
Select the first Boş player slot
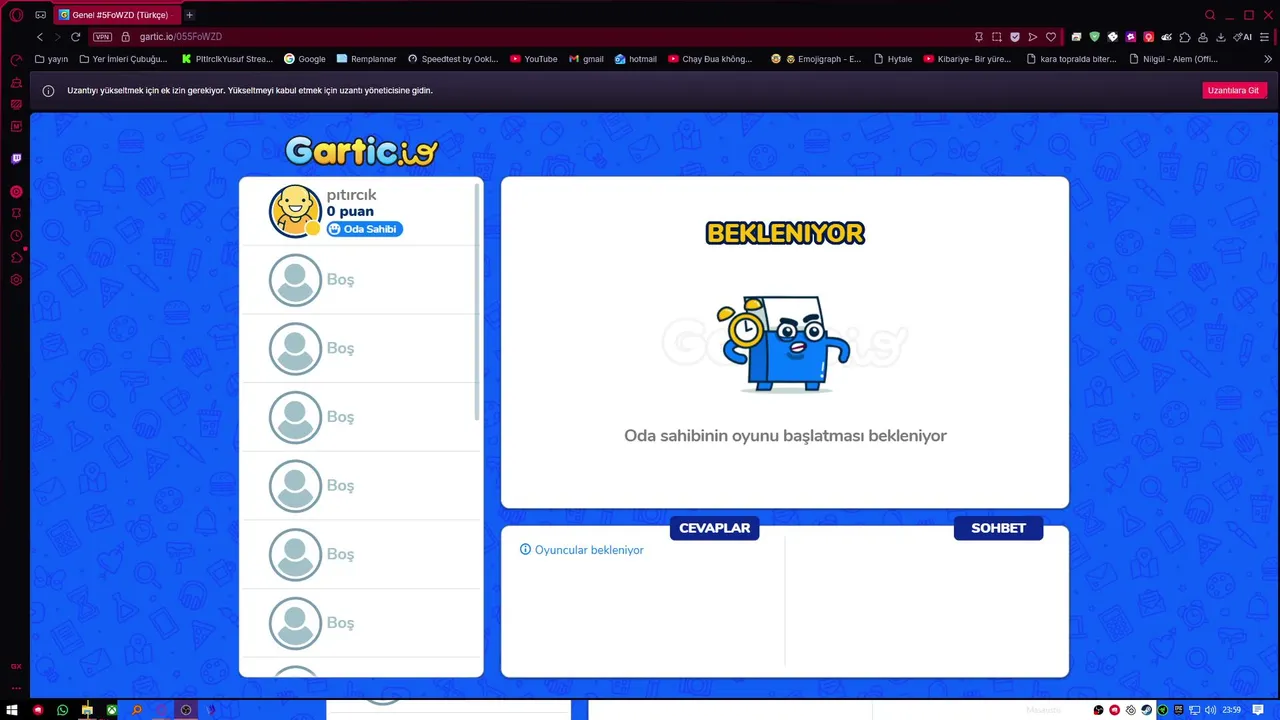click(360, 279)
